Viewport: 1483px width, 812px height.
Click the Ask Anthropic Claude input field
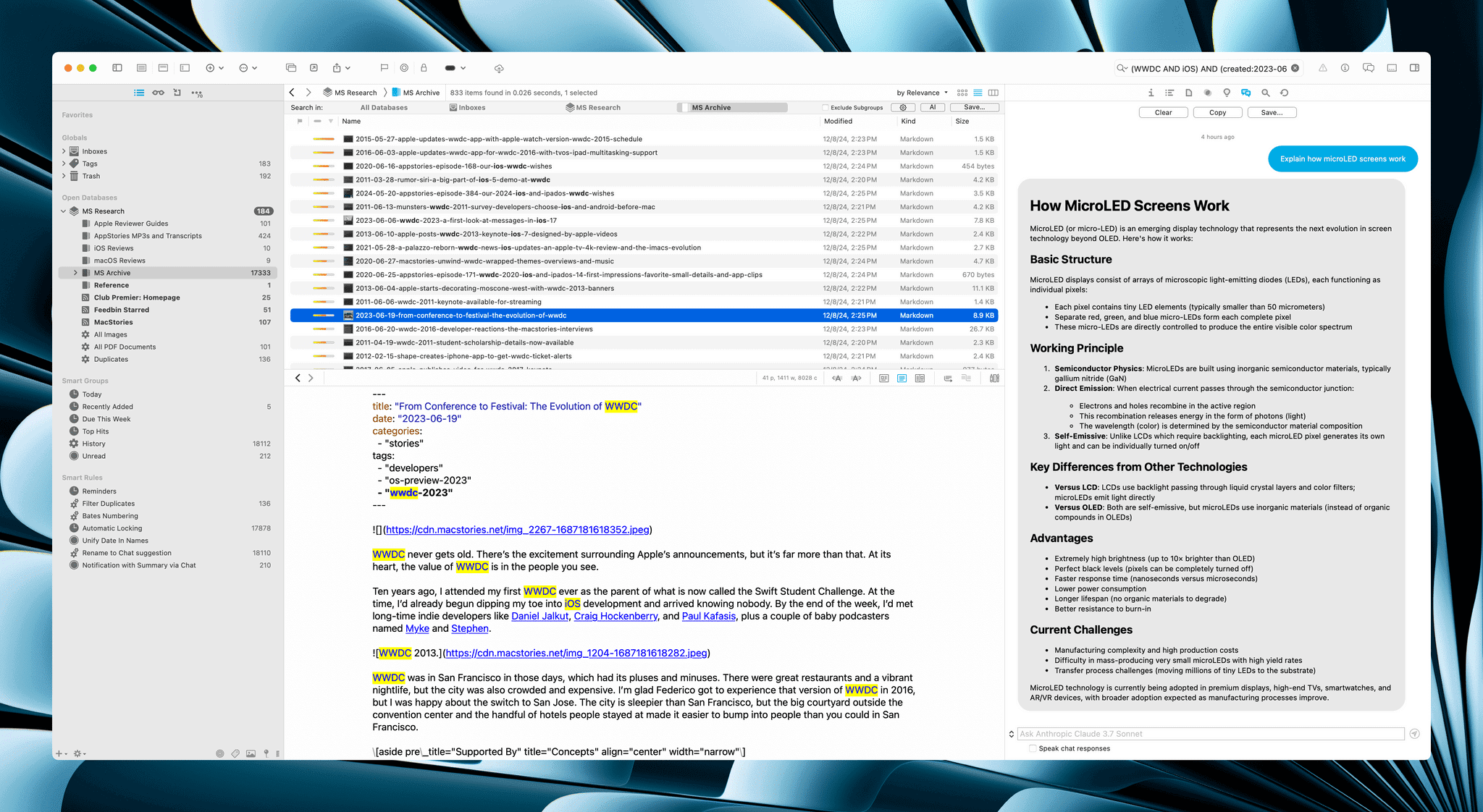click(1211, 734)
